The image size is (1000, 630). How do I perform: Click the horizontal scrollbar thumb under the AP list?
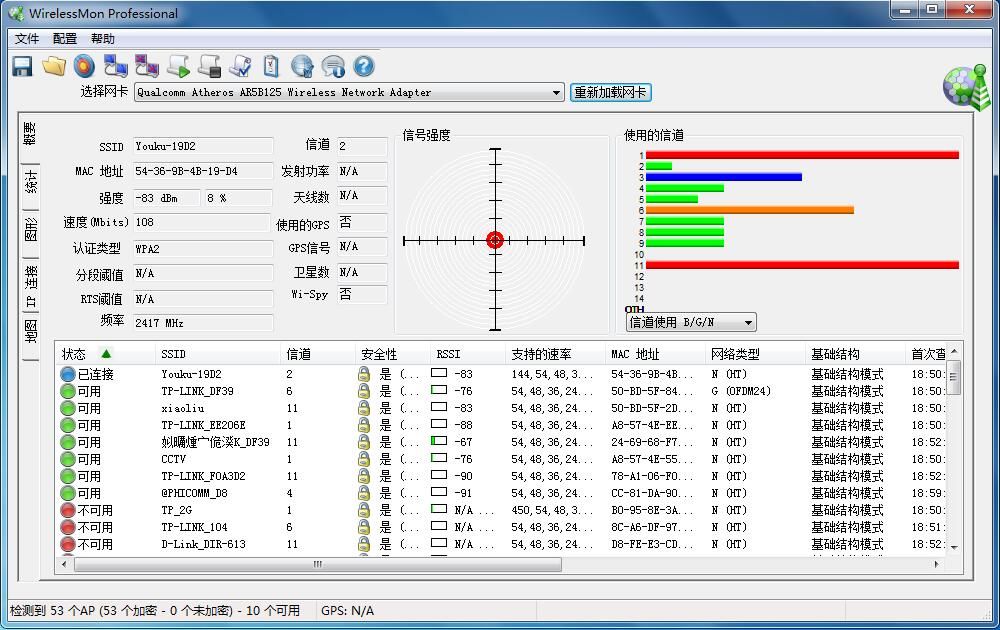pos(318,564)
